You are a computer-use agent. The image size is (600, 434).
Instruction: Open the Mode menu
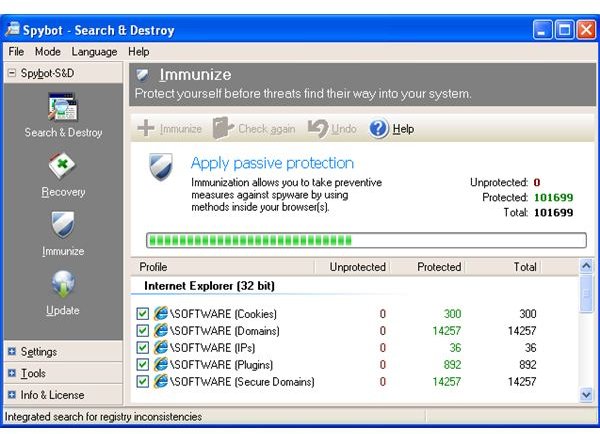tap(47, 52)
